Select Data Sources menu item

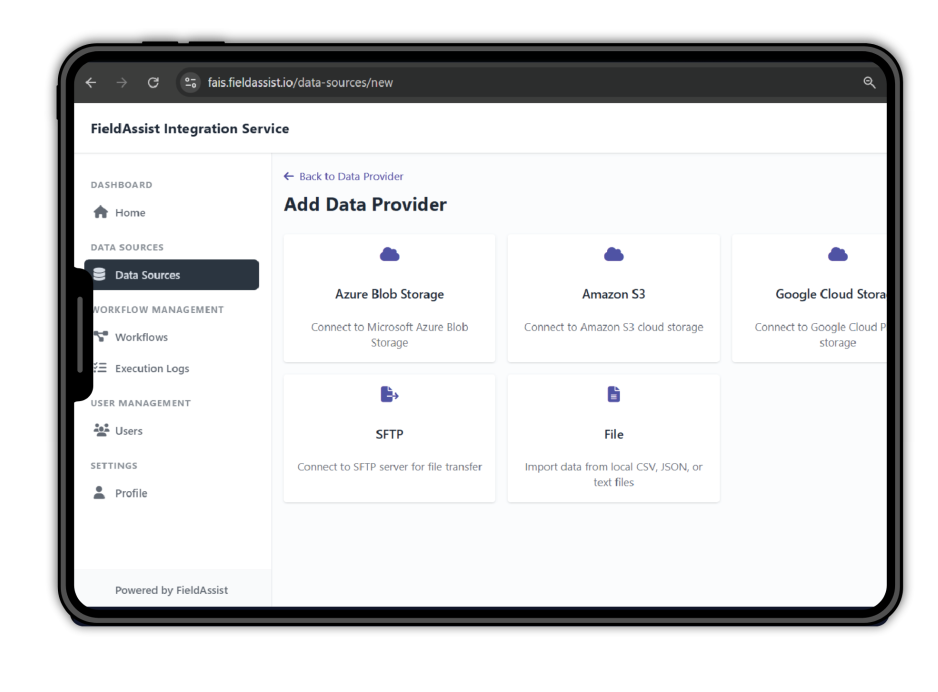point(172,275)
